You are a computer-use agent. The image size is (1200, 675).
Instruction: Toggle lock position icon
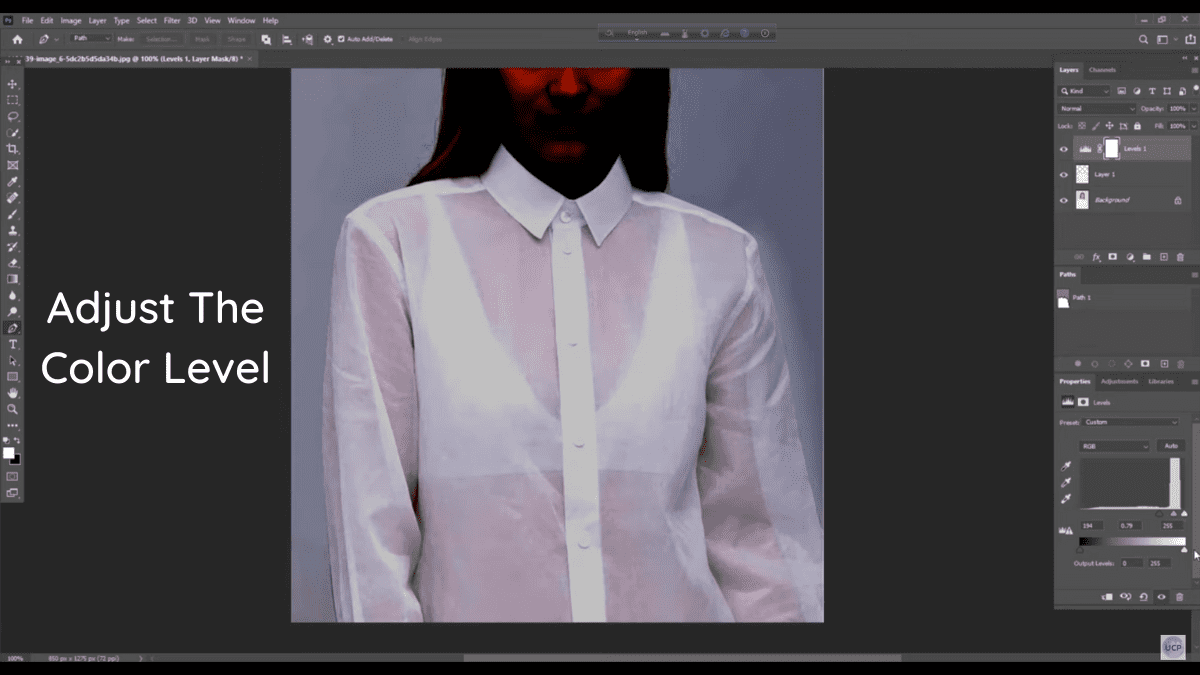tap(1111, 126)
